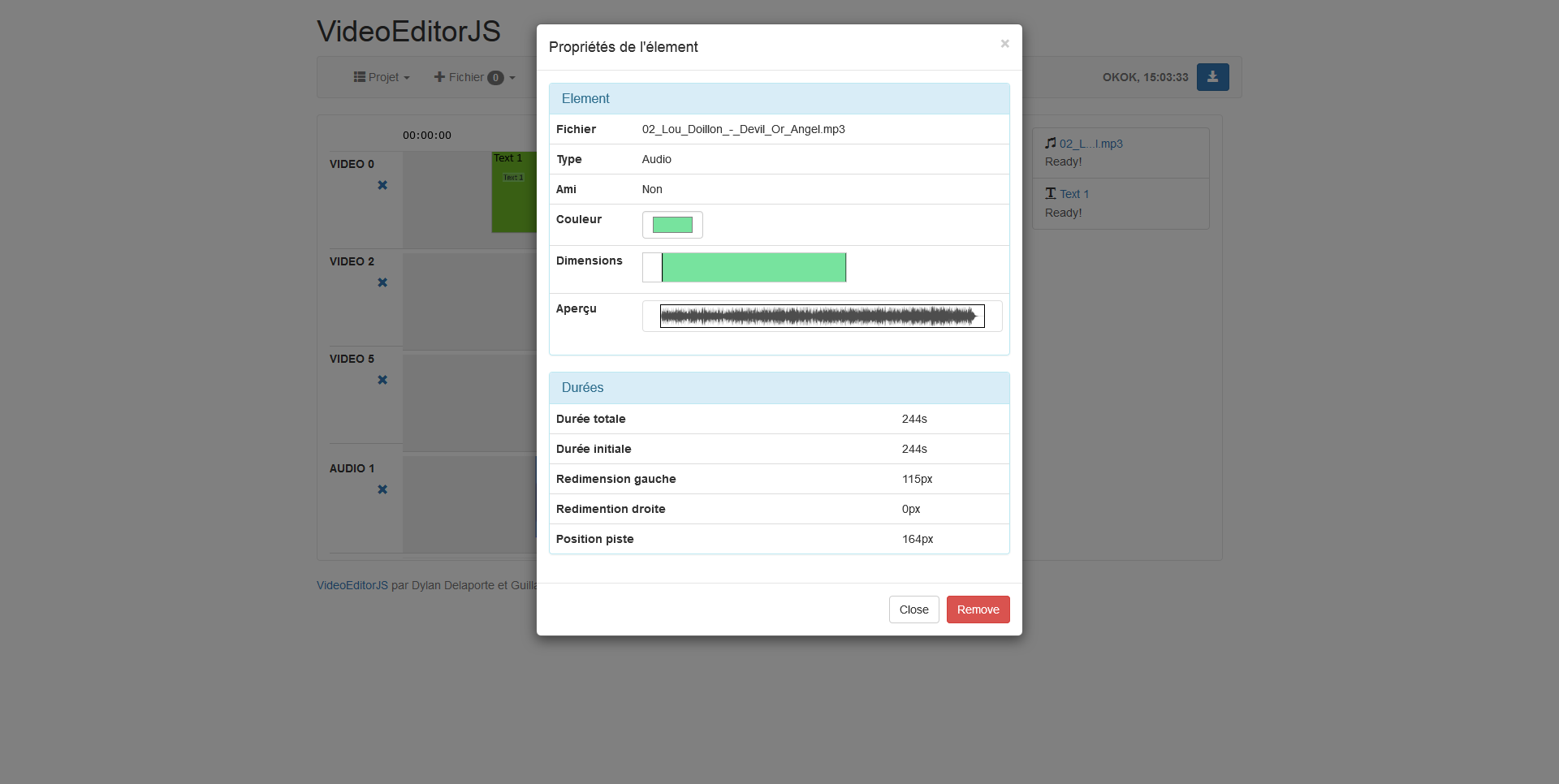Remove the VIDEO 0 track via its X icon
The width and height of the screenshot is (1559, 784).
coord(382,185)
